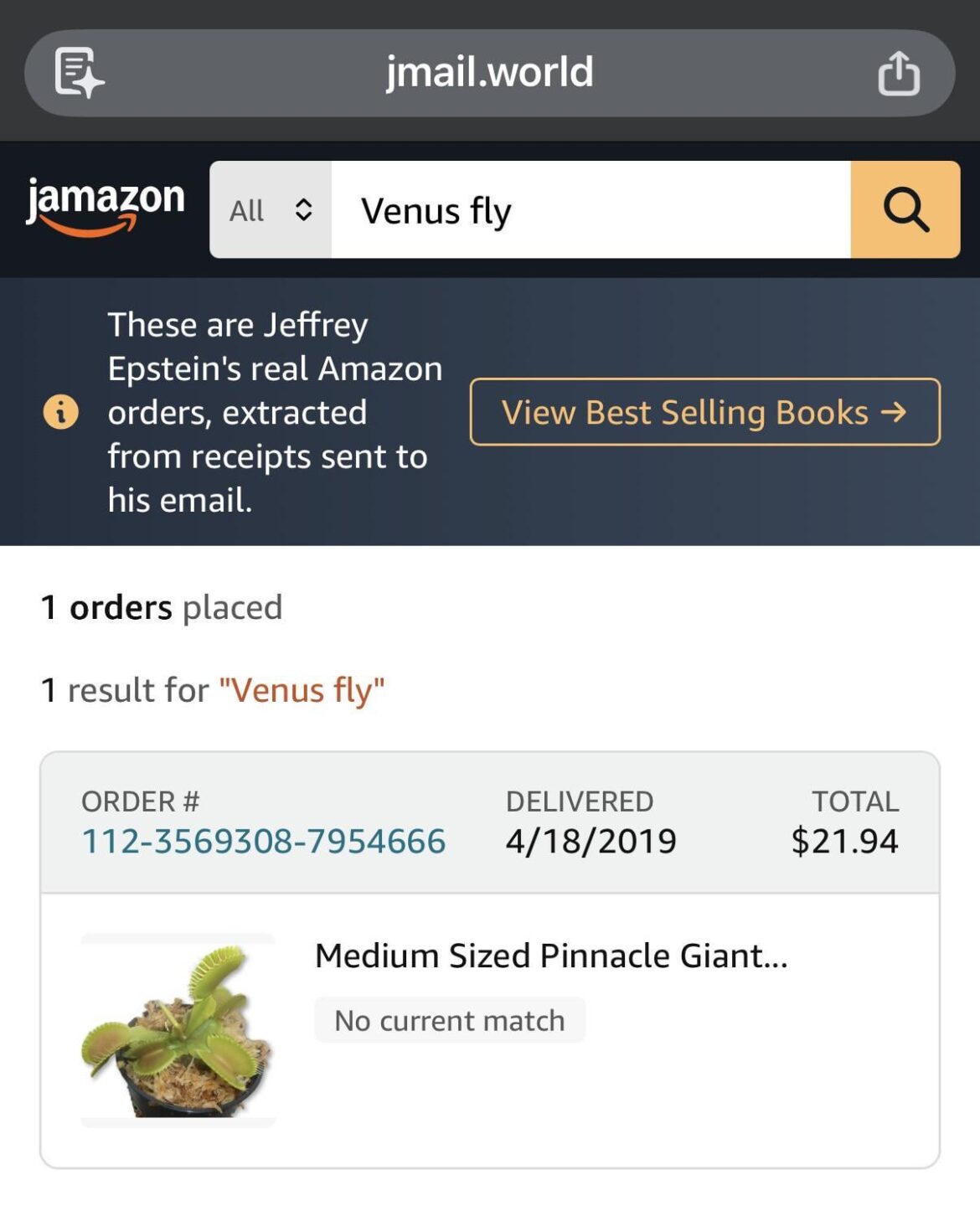Tap the share icon in the browser bar
Image resolution: width=980 pixels, height=1211 pixels.
[900, 72]
